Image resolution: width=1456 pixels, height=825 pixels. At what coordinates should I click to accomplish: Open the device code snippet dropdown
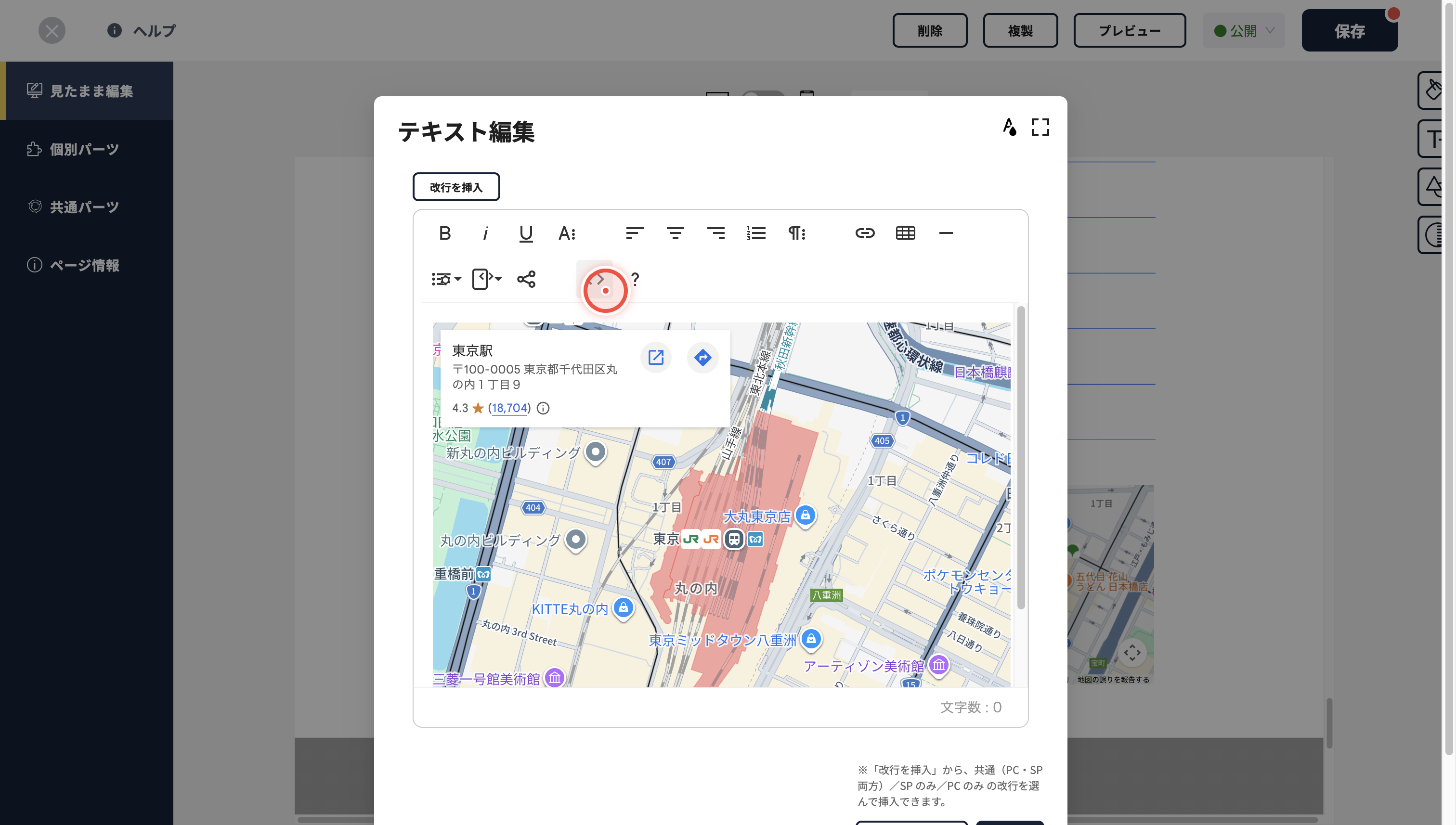[487, 279]
